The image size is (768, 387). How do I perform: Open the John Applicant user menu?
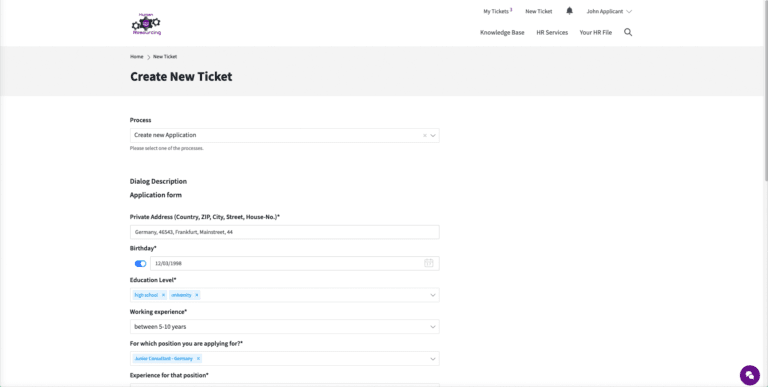click(609, 11)
